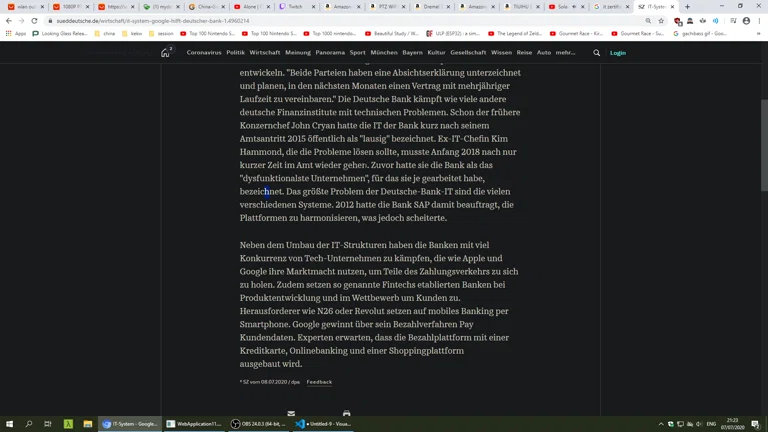Click the Login link
Image resolution: width=768 pixels, height=432 pixels.
pyautogui.click(x=618, y=53)
